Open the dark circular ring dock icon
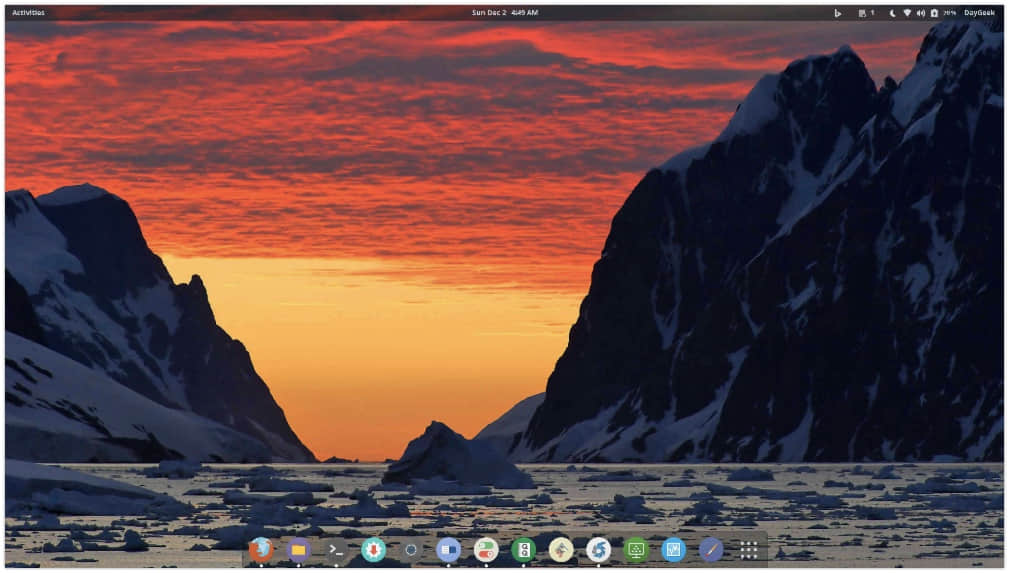Viewport: 1009px width, 573px height. pyautogui.click(x=411, y=549)
